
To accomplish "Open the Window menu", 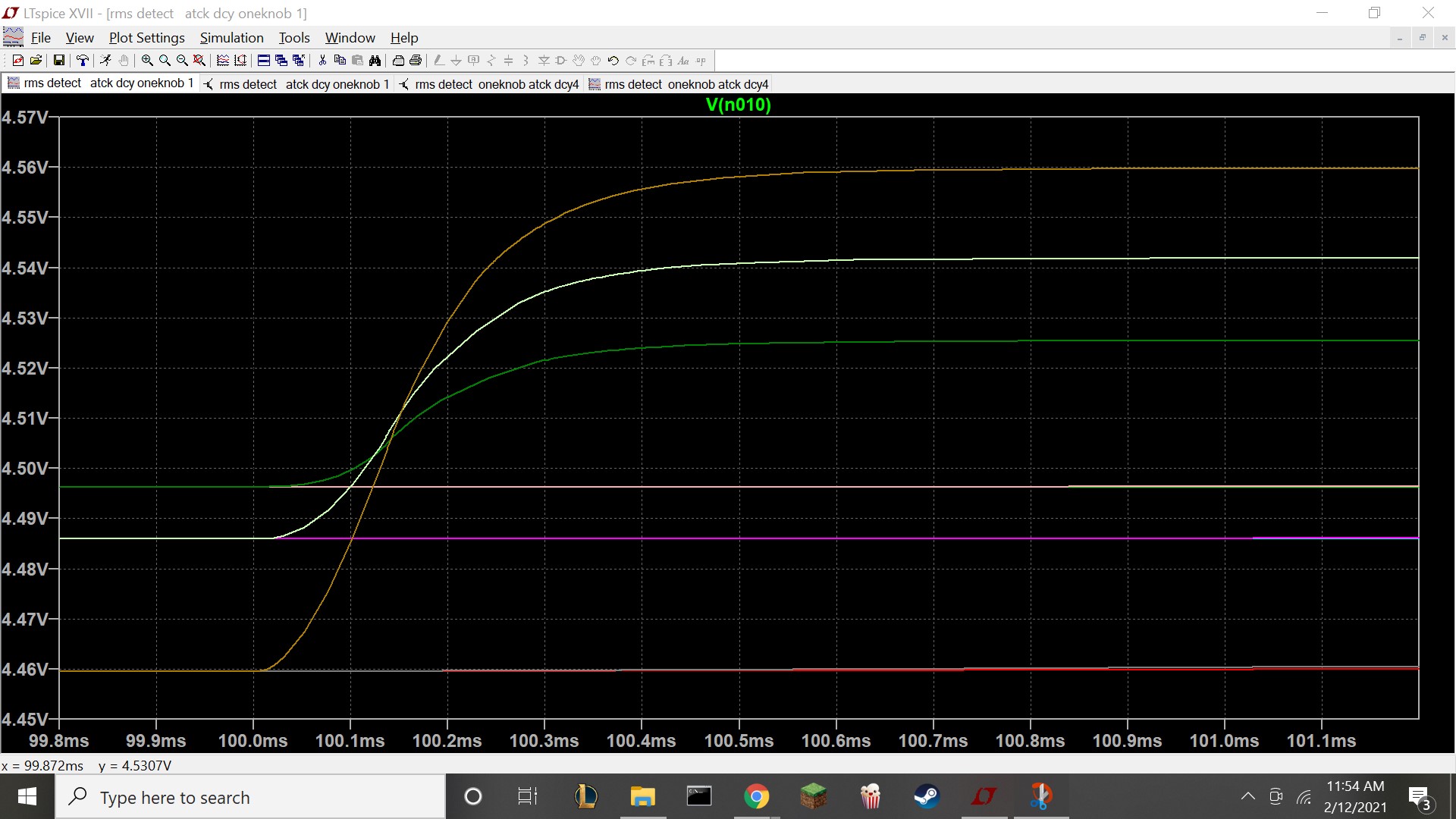I will (x=350, y=38).
